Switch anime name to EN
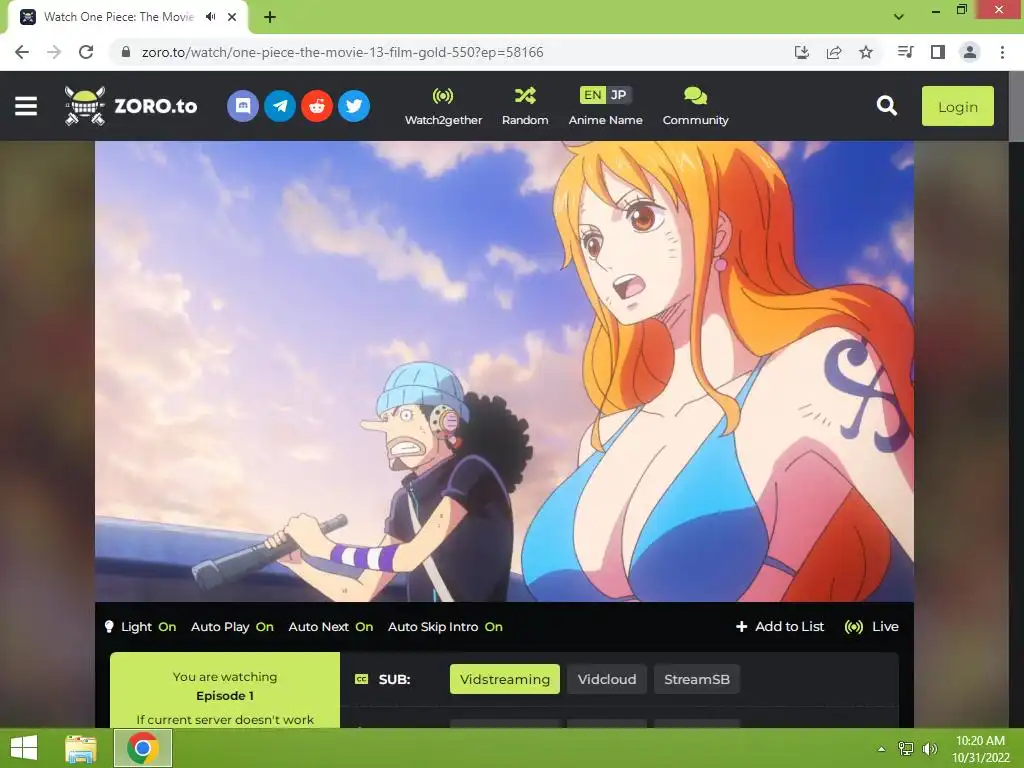Screen dimensions: 1024x768 (x=593, y=95)
